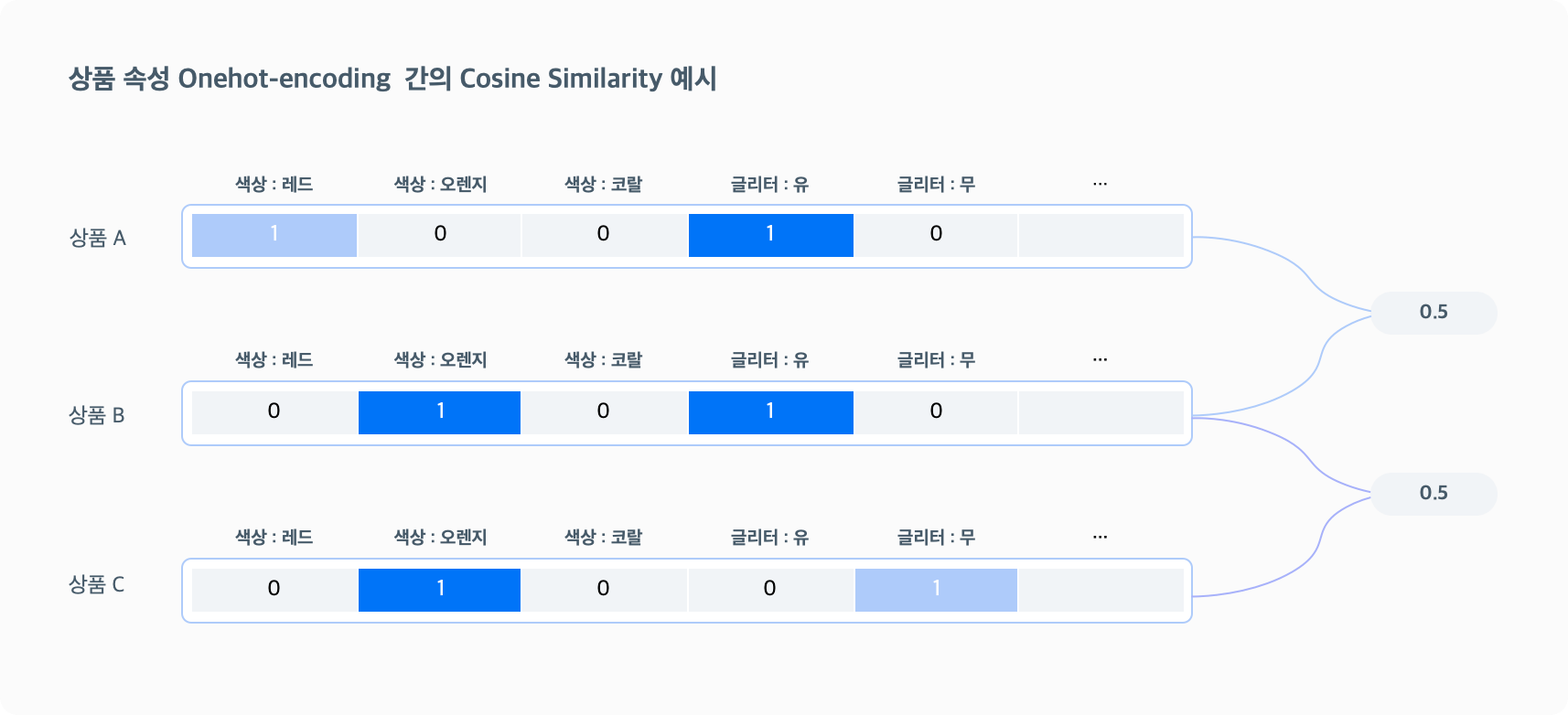Click the Cosine Similarity 예시 title text
This screenshot has width=1568, height=715.
point(588,79)
